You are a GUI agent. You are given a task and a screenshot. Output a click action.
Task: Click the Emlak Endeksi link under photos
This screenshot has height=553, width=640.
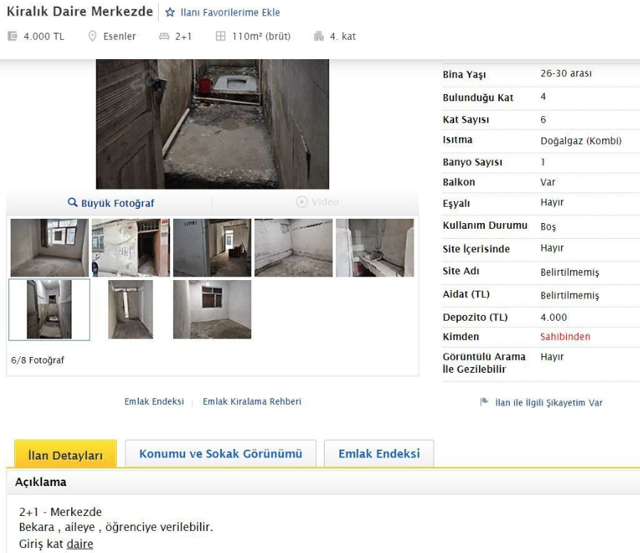(154, 401)
